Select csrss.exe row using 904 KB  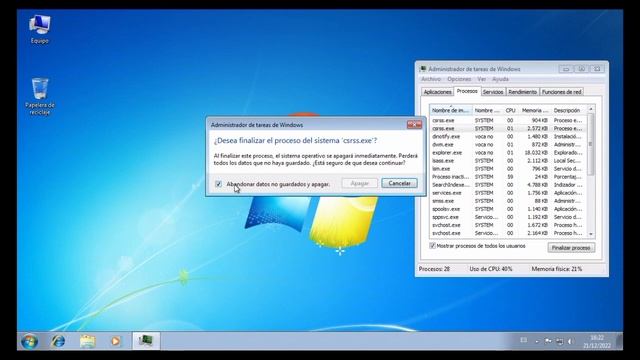tap(508, 120)
